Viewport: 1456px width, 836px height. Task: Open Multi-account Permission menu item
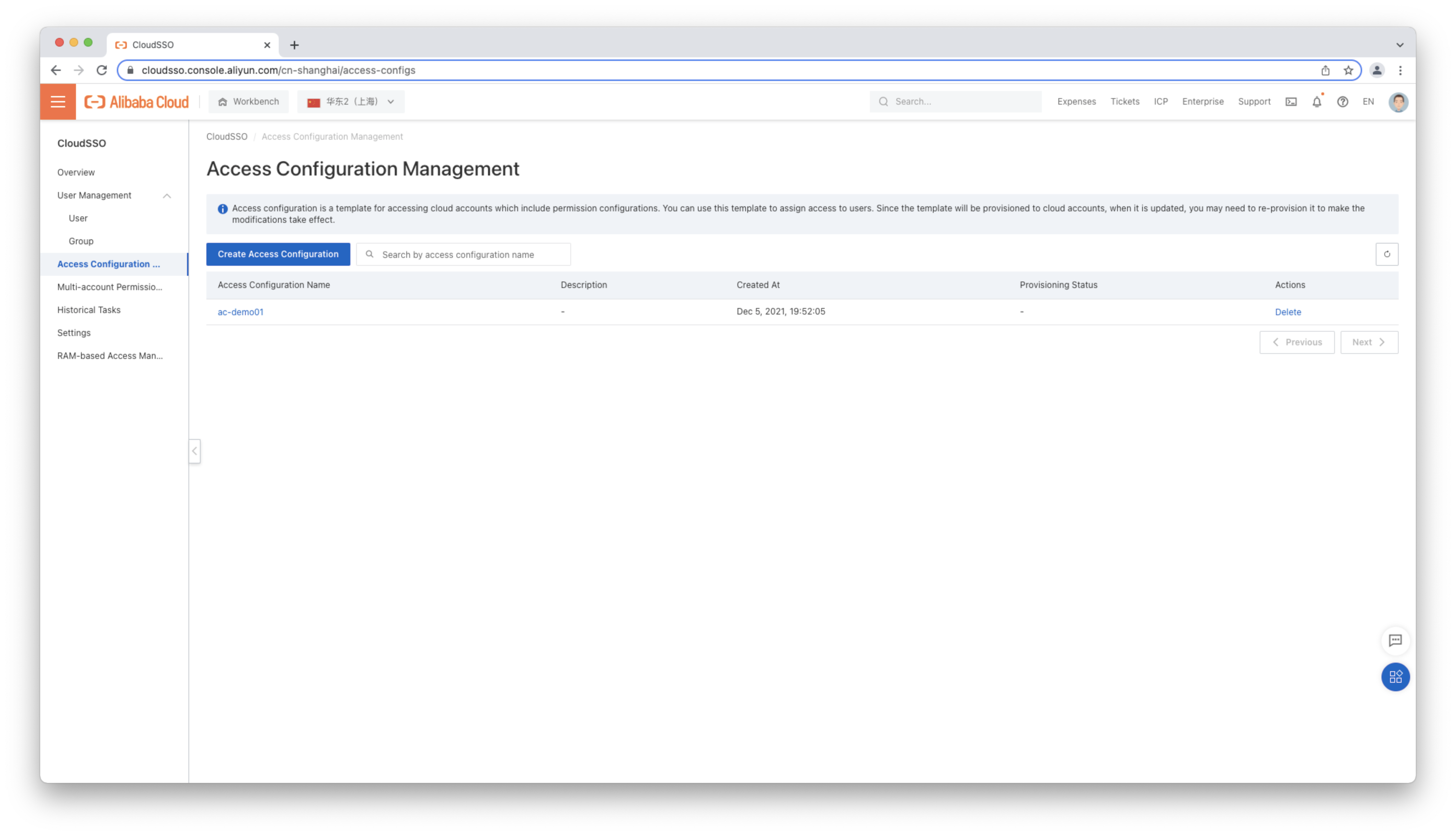(x=110, y=287)
